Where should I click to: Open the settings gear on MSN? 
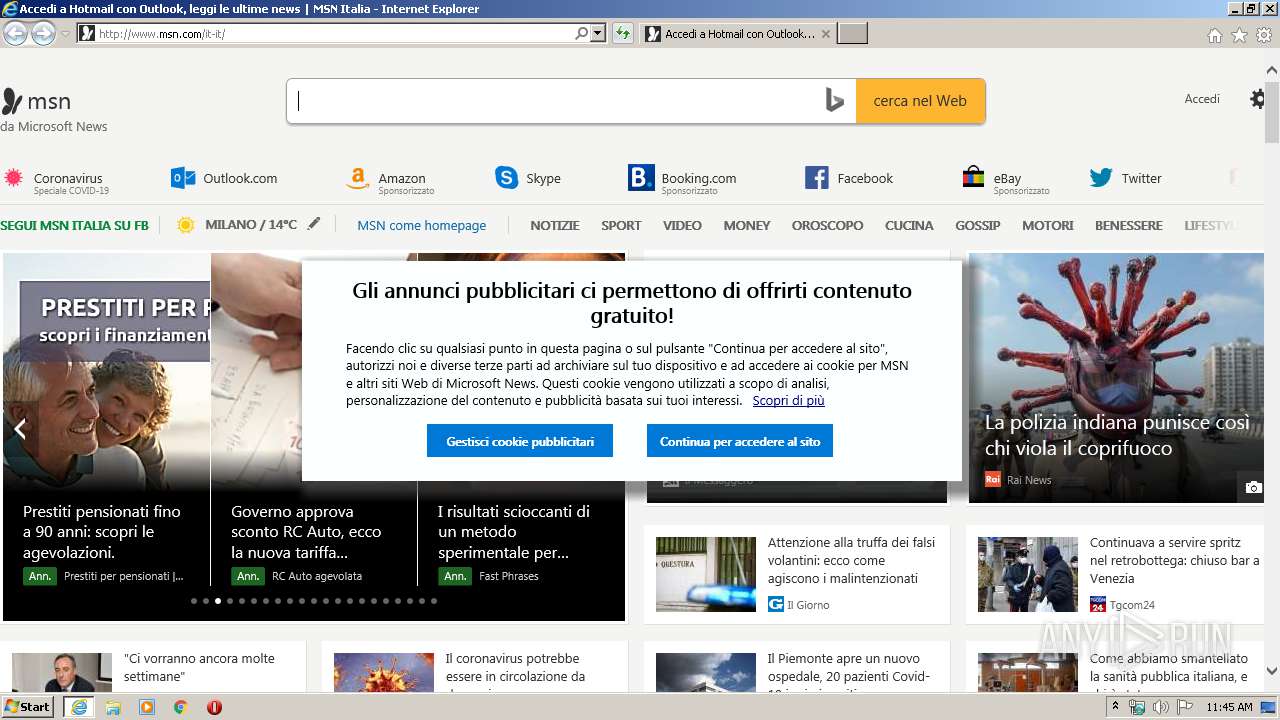coord(1258,99)
